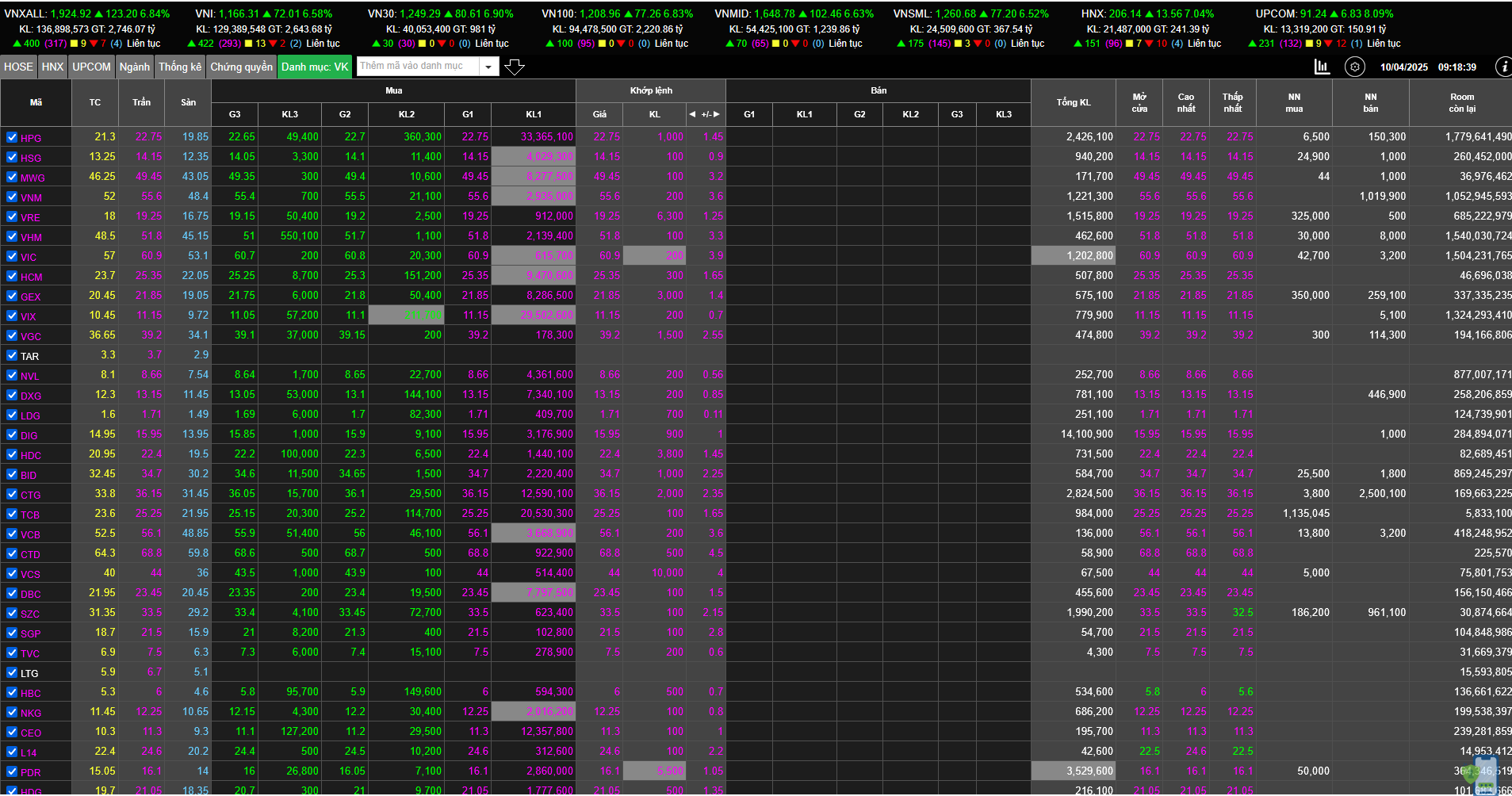
Task: Click the Tổng KL column header
Action: tap(1074, 102)
